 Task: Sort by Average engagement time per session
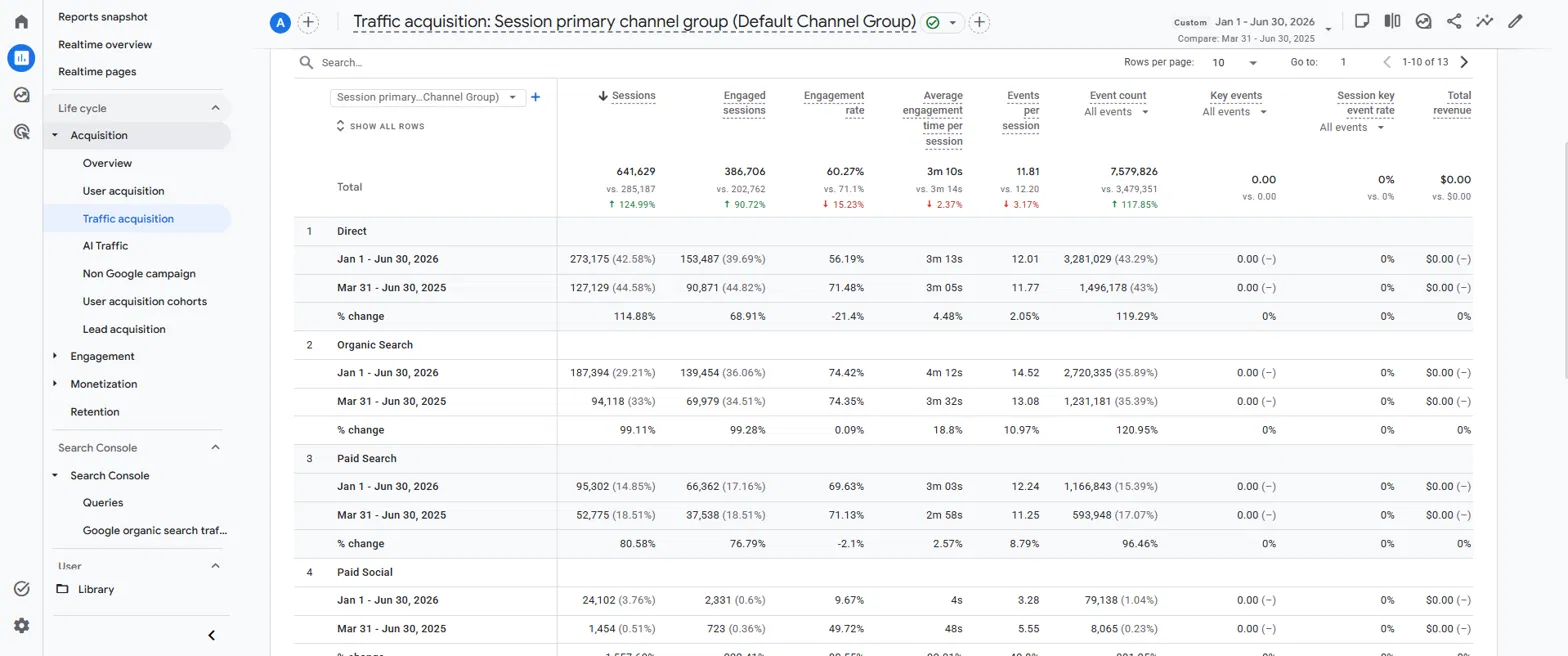(x=935, y=118)
